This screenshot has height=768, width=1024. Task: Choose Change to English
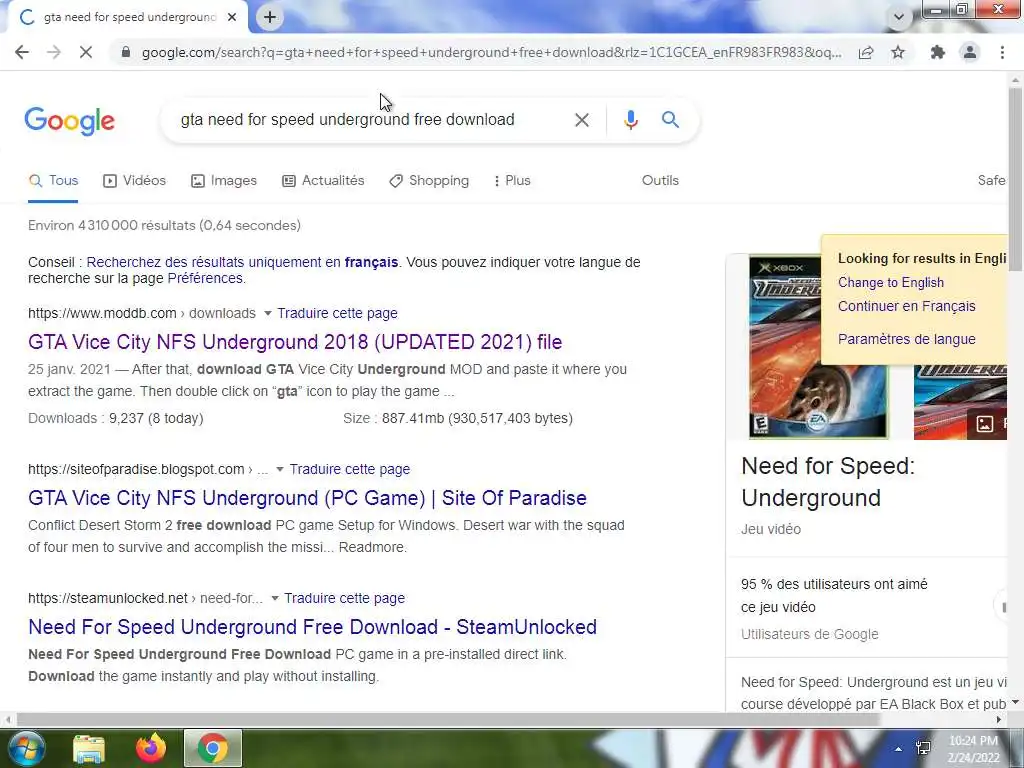[x=891, y=283]
